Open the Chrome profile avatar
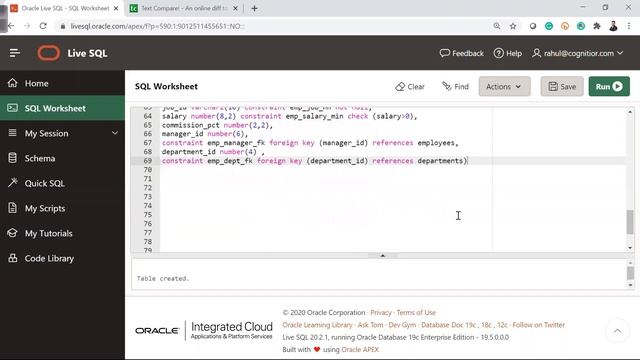The image size is (640, 360). (613, 26)
